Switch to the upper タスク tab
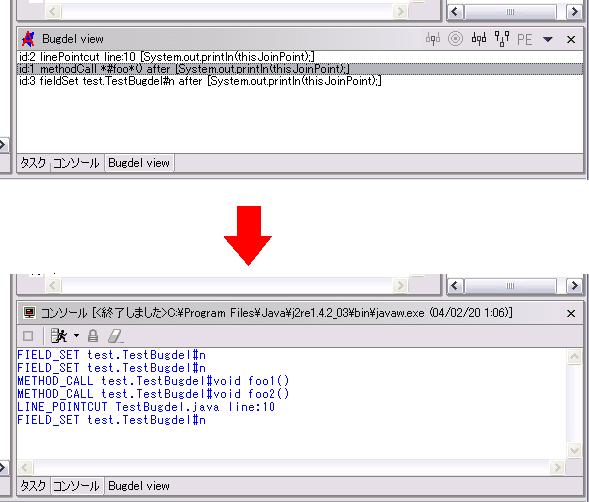This screenshot has width=589, height=502. click(x=33, y=163)
